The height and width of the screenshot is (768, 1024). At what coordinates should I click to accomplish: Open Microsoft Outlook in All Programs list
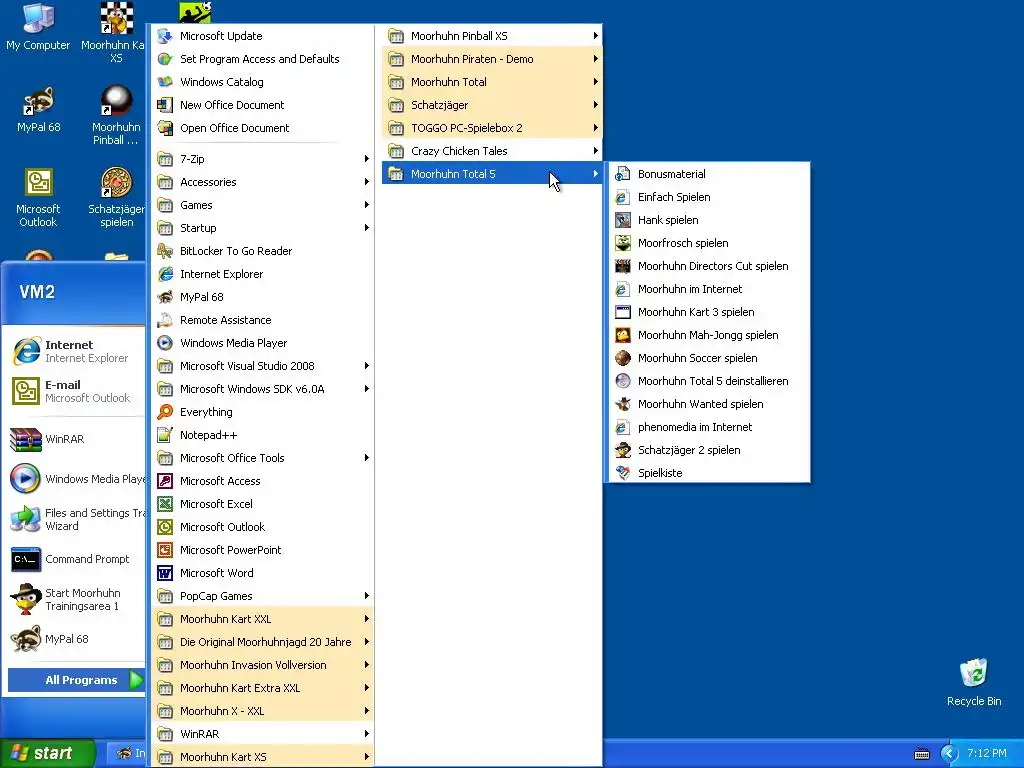(263, 526)
